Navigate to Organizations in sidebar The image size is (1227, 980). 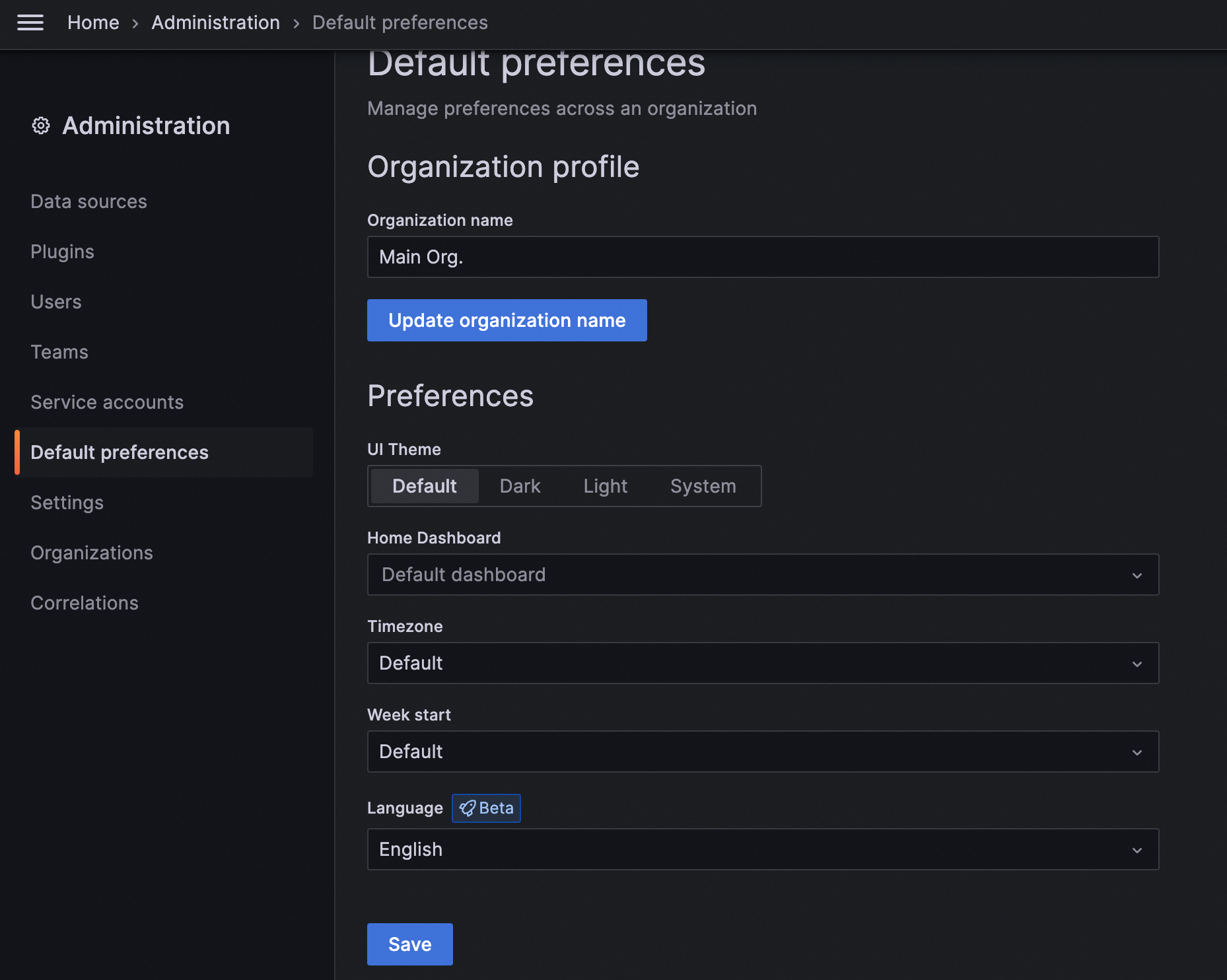click(92, 553)
